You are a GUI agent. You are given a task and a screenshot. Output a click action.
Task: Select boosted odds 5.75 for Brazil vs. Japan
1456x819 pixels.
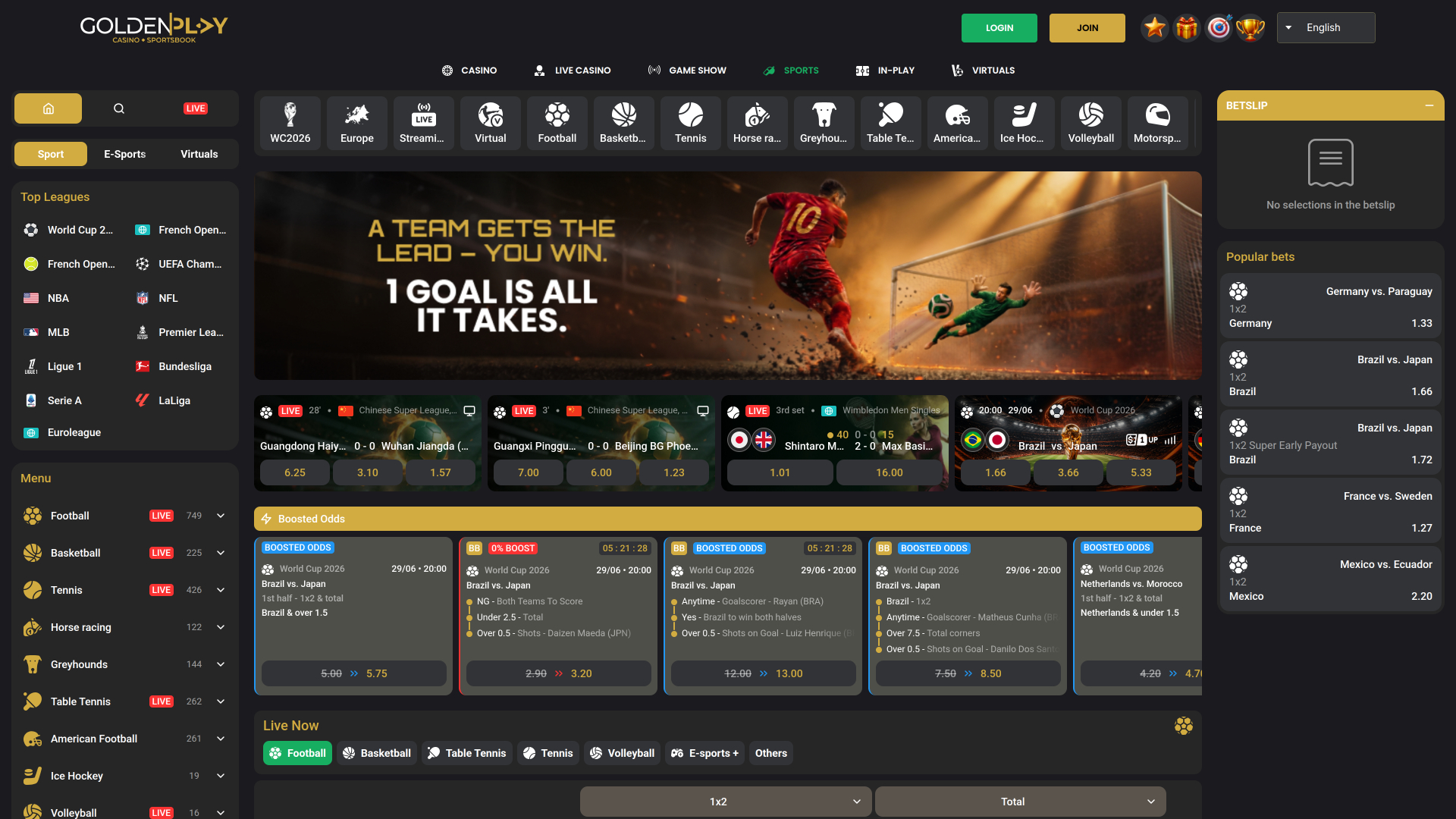click(x=354, y=673)
